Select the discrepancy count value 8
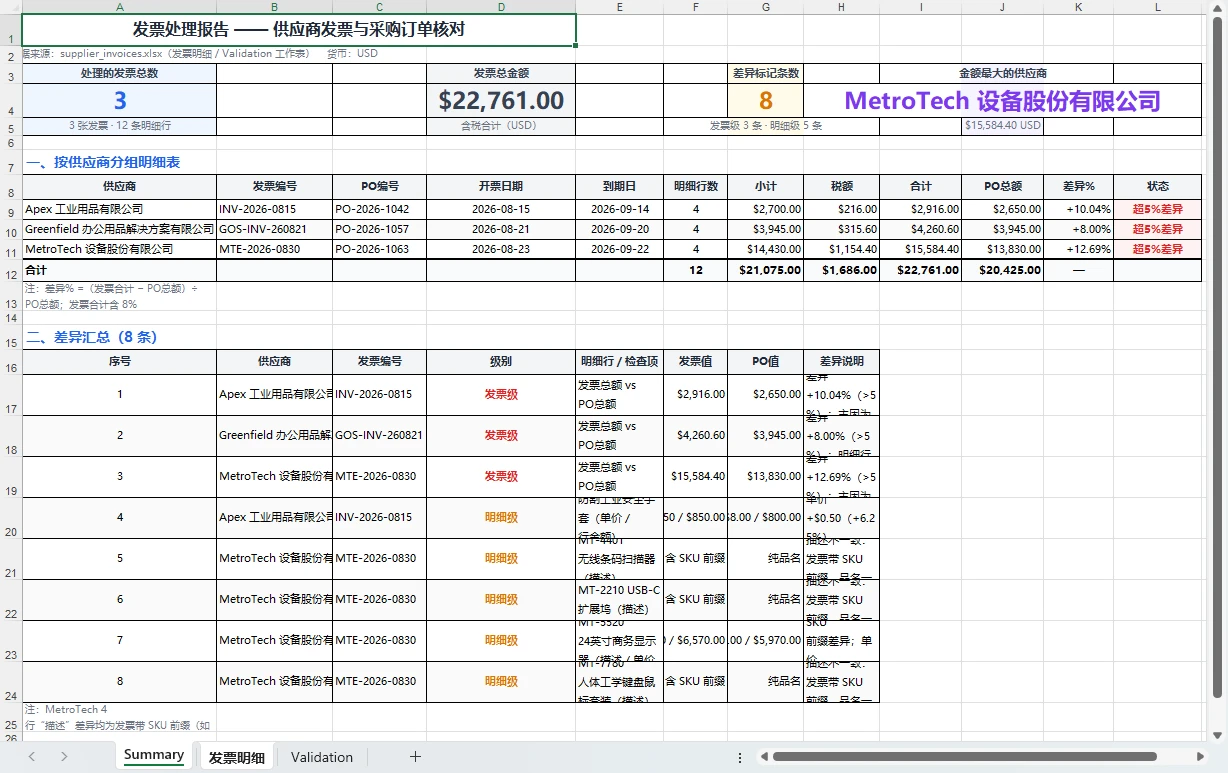 coord(766,100)
